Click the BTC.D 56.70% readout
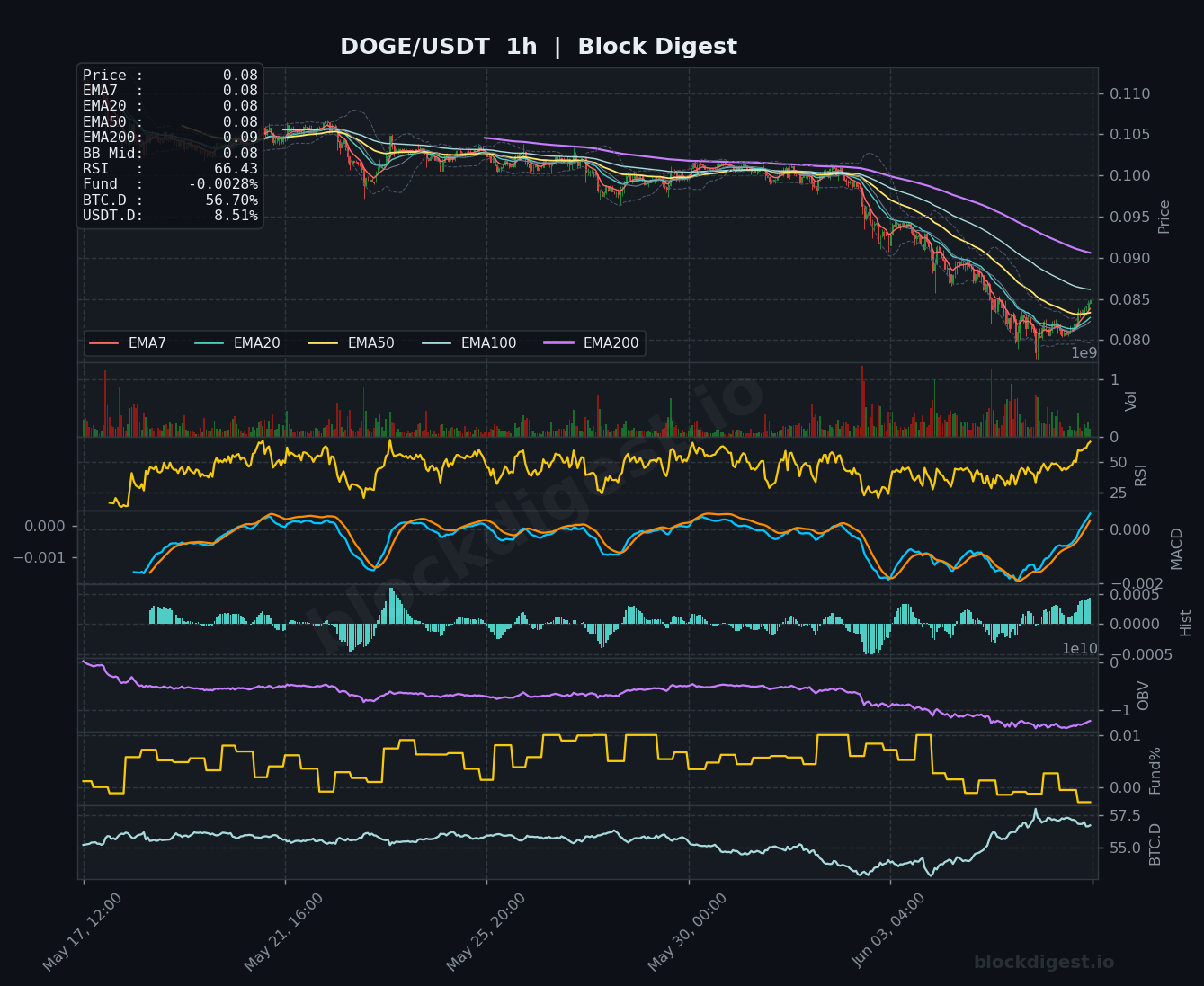 [x=170, y=200]
